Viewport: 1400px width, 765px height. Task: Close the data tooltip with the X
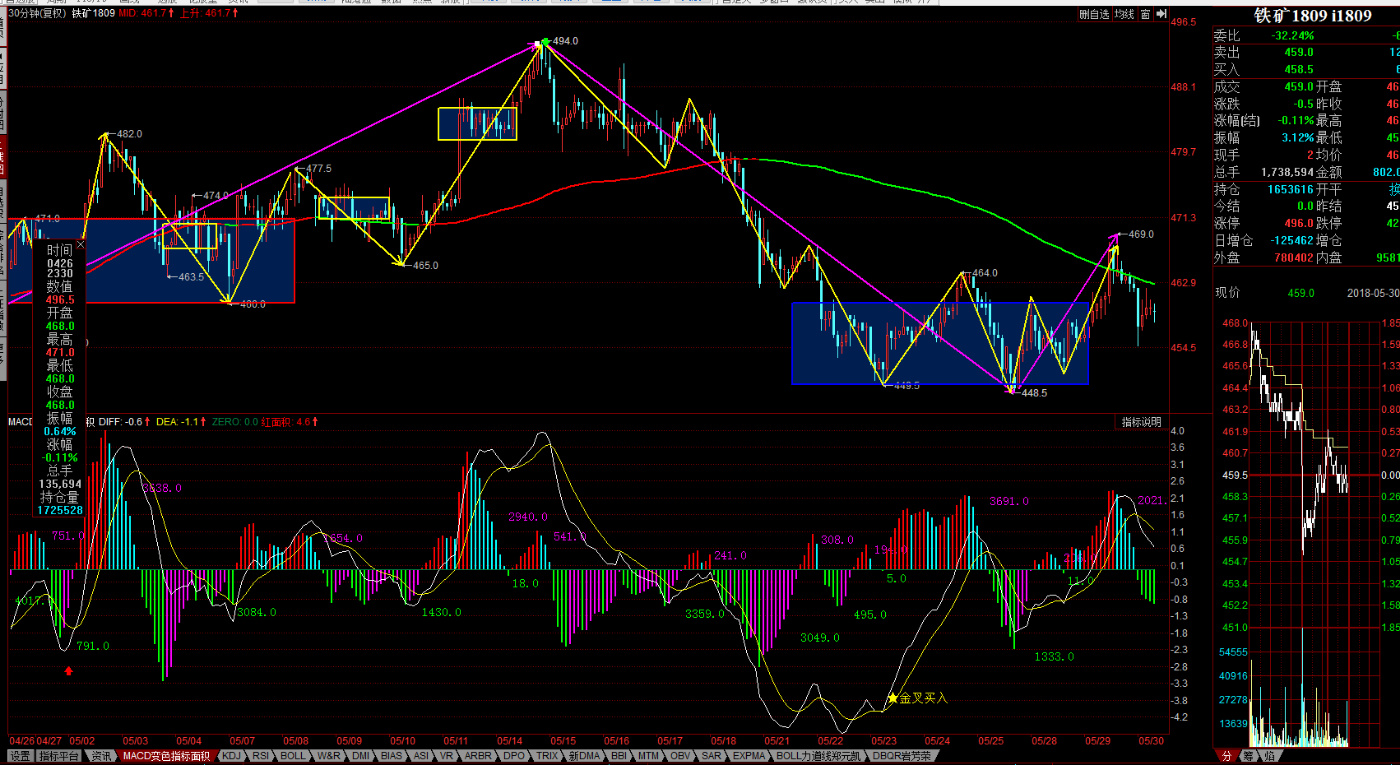[x=80, y=244]
